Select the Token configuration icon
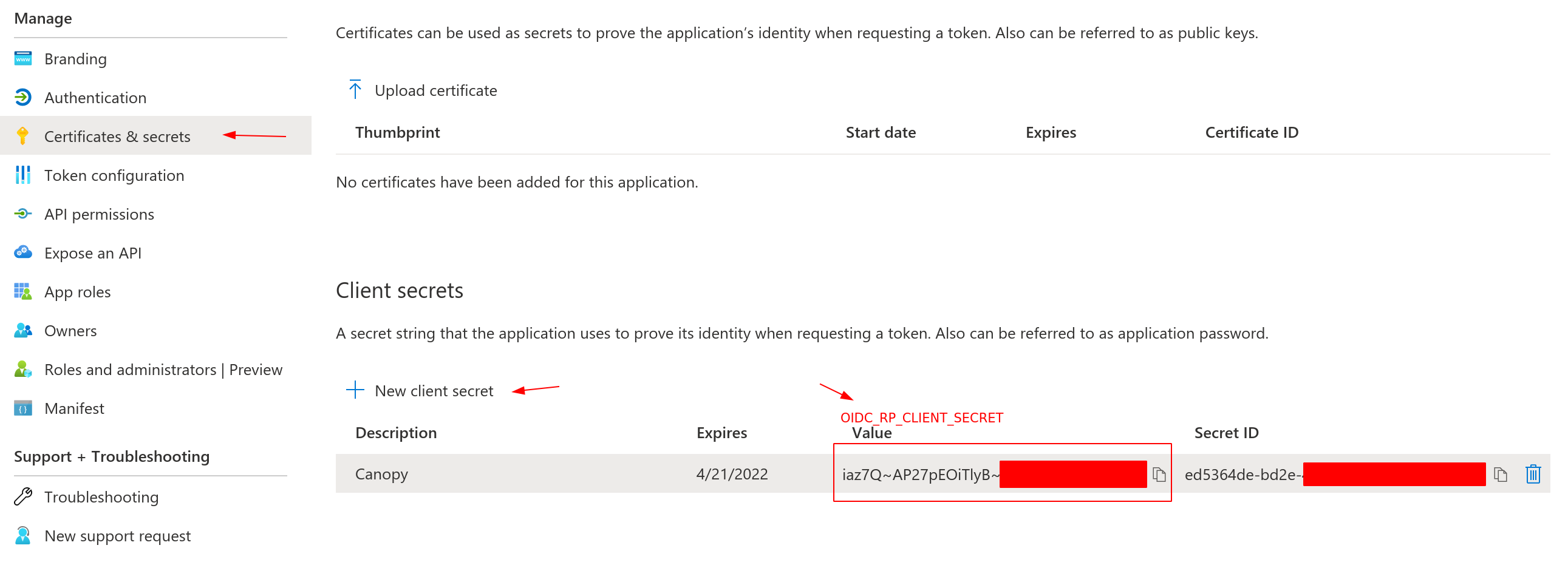This screenshot has width=1568, height=565. click(x=22, y=175)
